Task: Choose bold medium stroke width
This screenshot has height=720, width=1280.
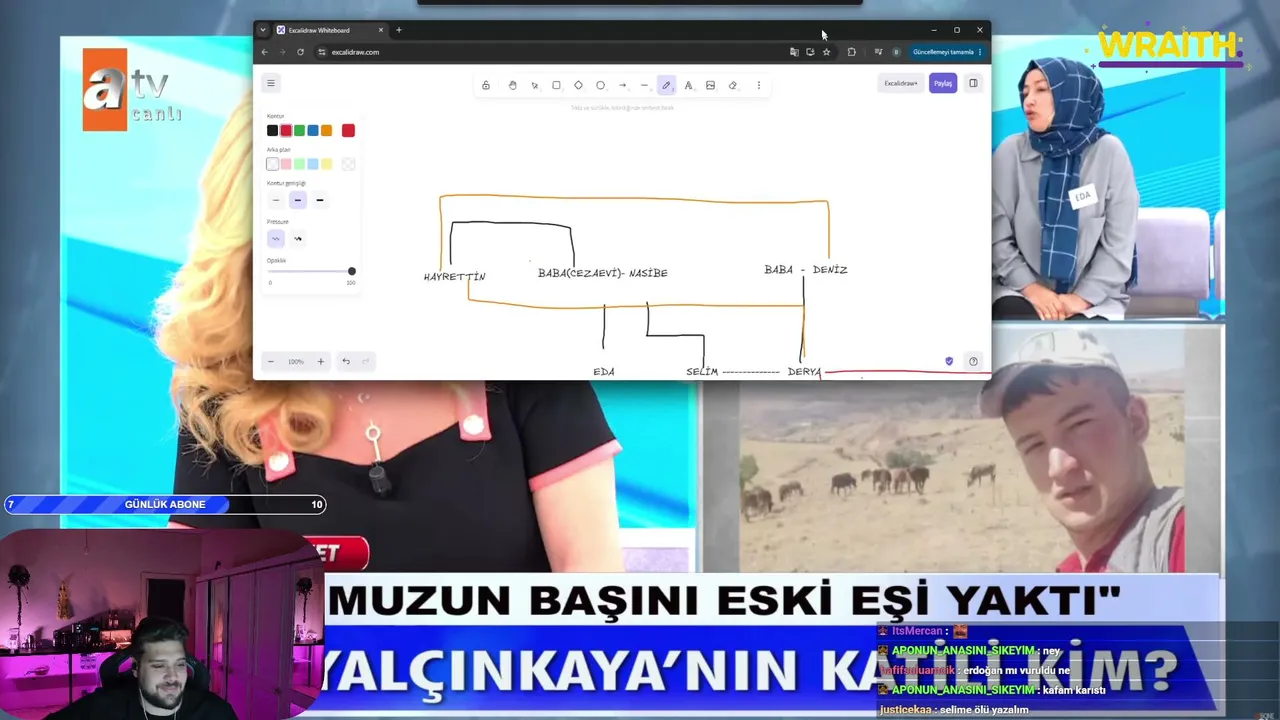Action: click(297, 200)
